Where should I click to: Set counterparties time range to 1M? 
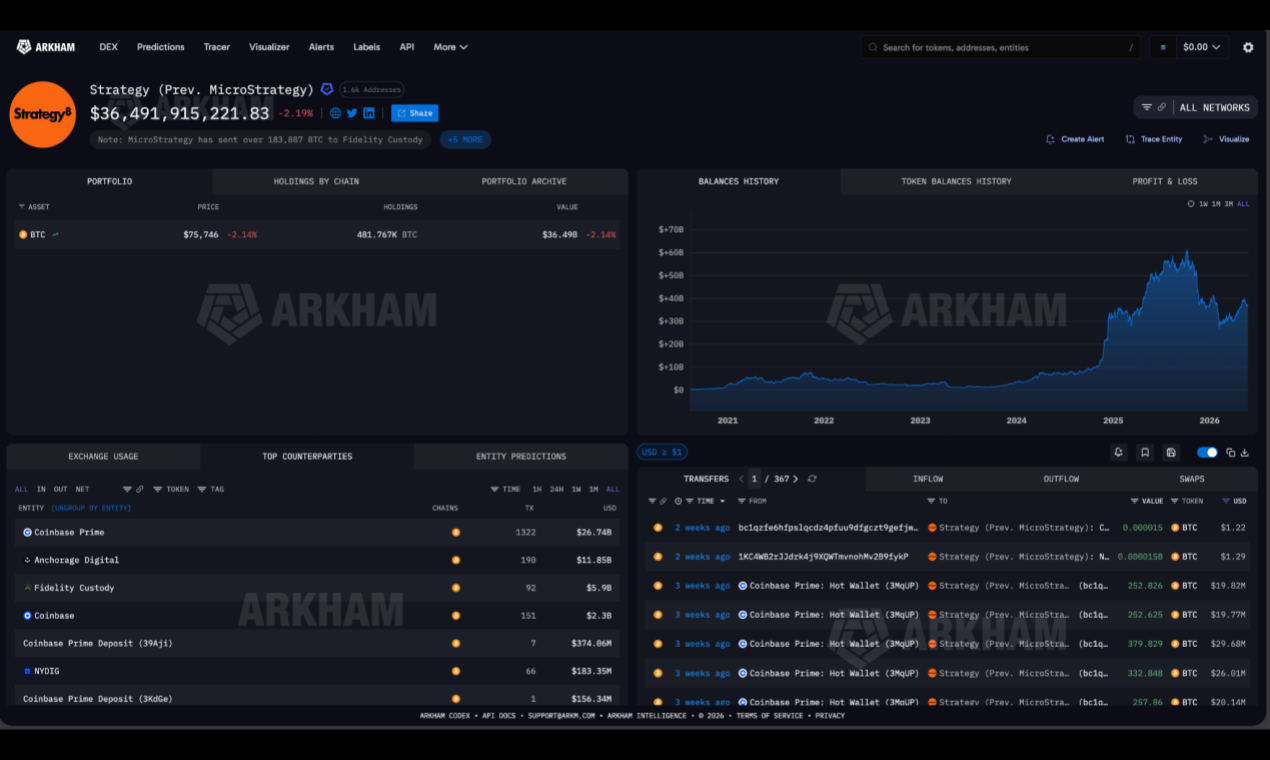click(594, 489)
